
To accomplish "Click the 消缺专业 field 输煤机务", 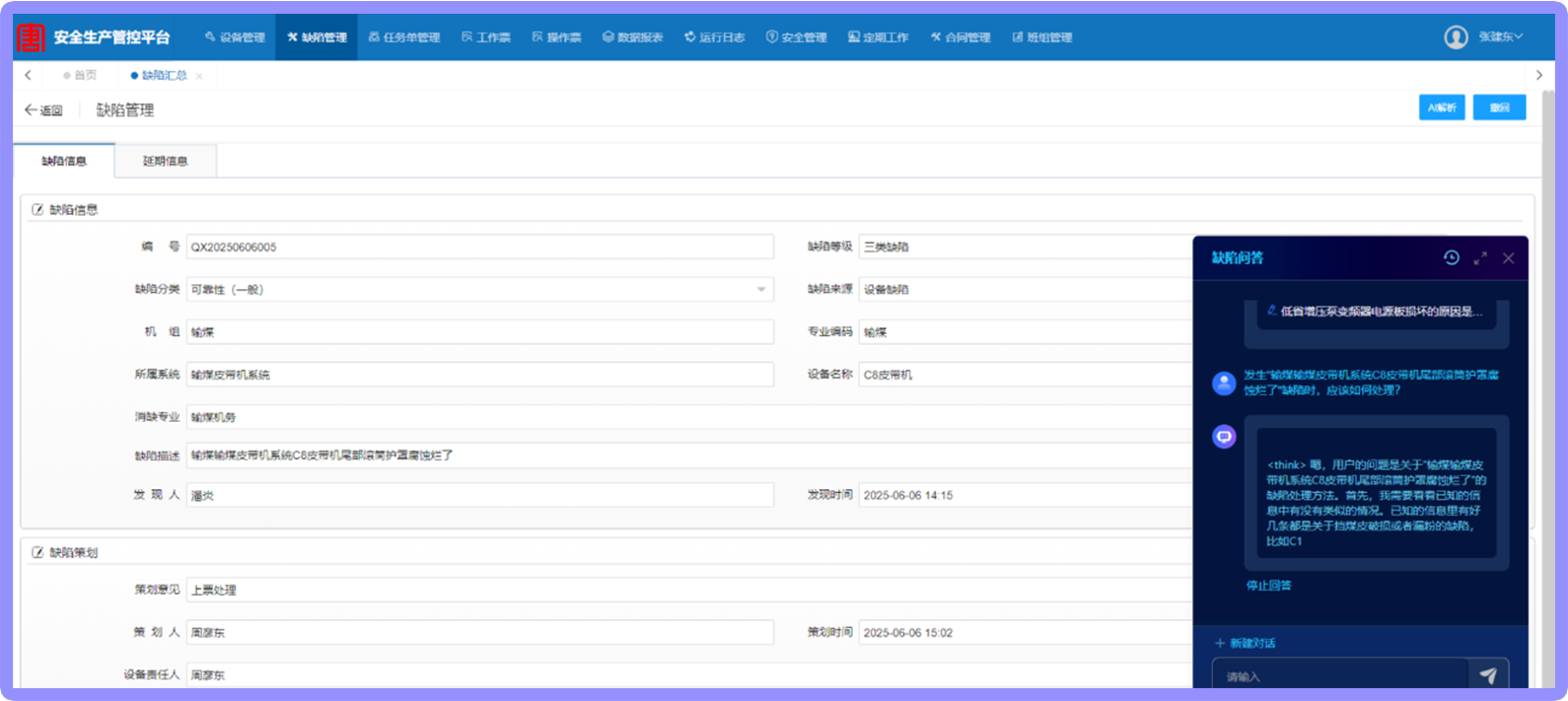I will [688, 417].
